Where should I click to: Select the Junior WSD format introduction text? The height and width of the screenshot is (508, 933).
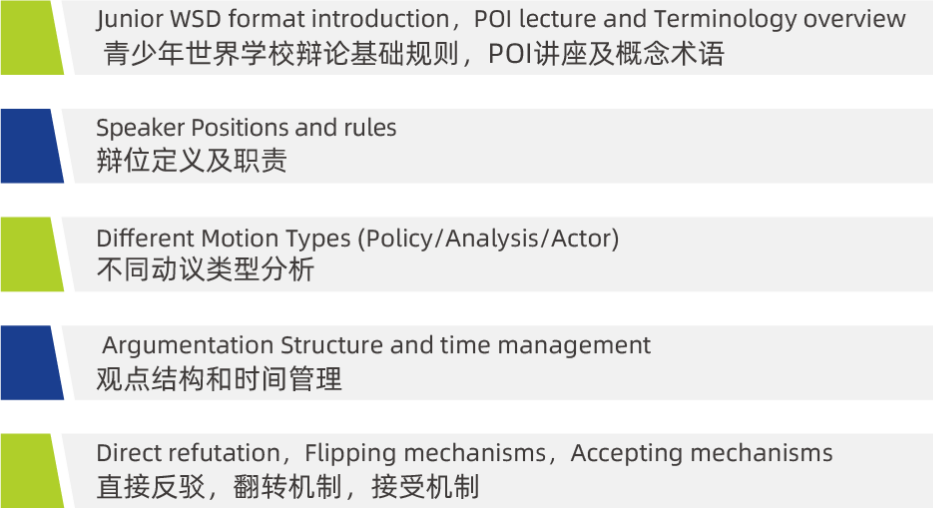[273, 19]
